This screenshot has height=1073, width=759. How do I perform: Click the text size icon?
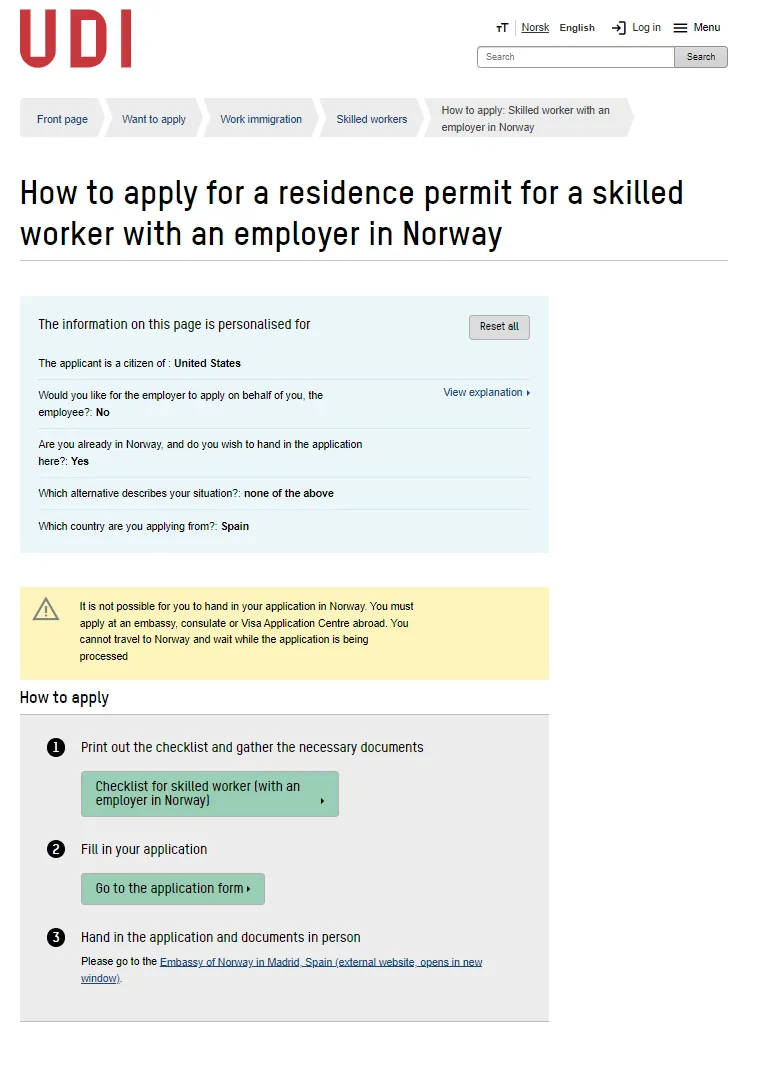502,27
